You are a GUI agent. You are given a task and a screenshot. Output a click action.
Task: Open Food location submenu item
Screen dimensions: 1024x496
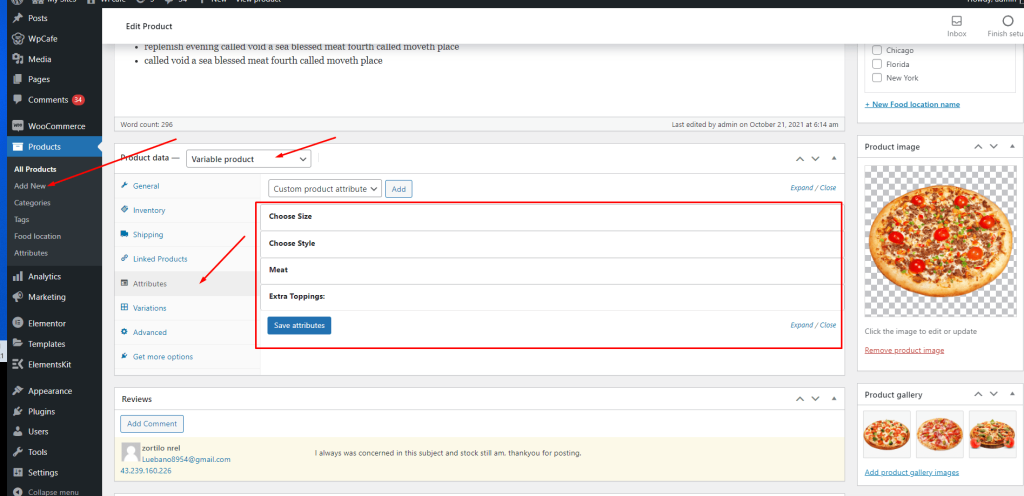coord(37,236)
